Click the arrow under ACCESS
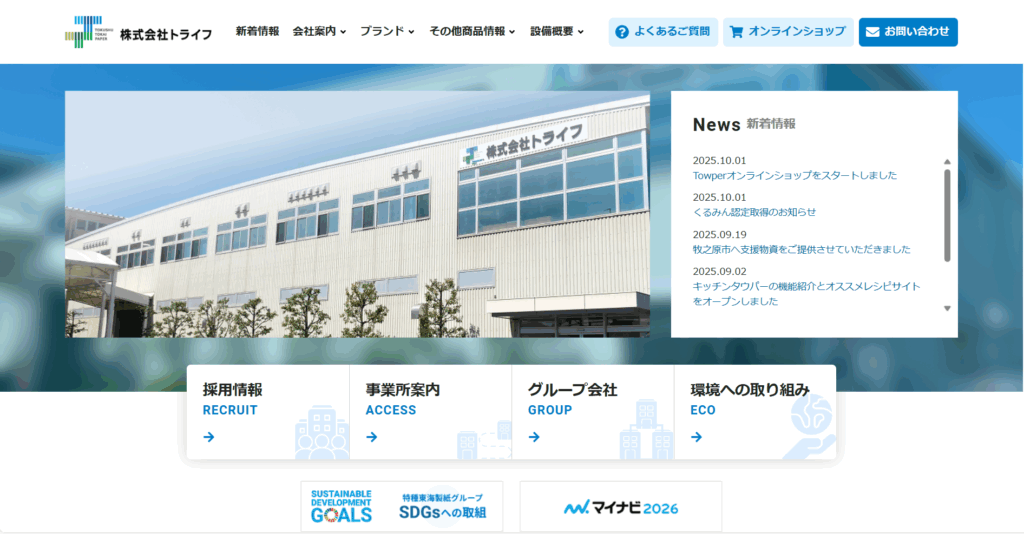Screen dimensions: 1024x534 (371, 437)
